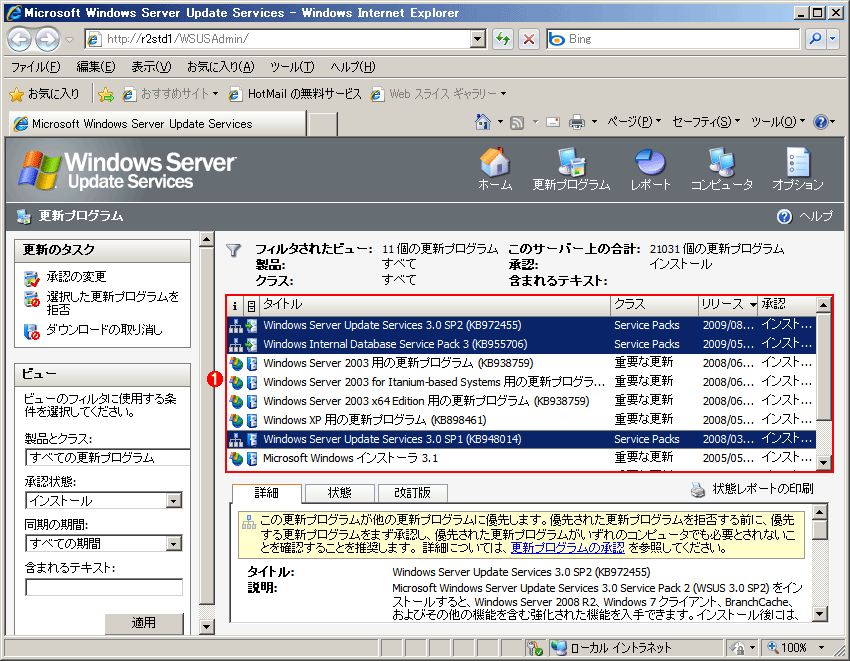Sort by the リリース column header
This screenshot has height=661, width=850.
727,305
